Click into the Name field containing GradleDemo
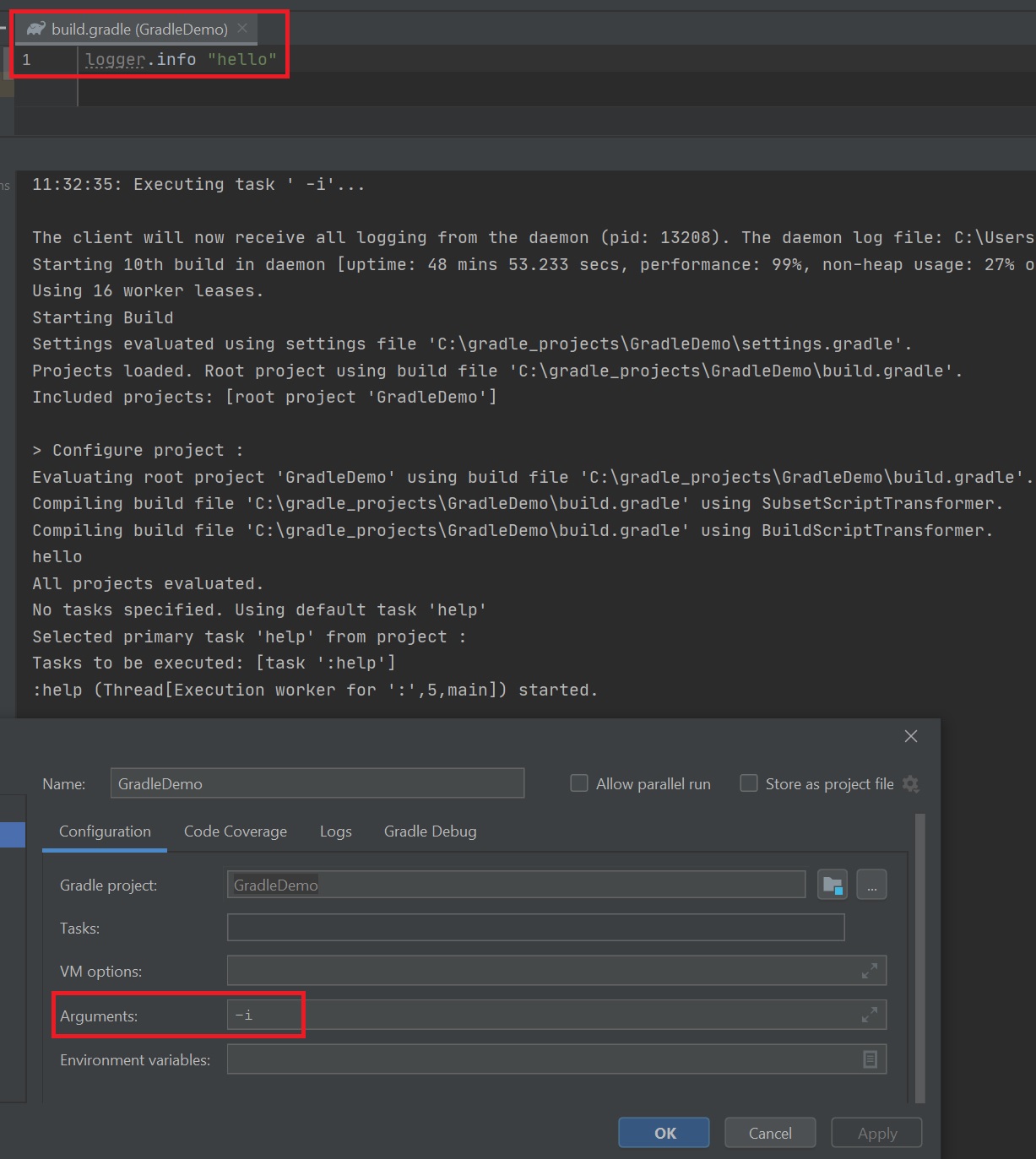 317,783
